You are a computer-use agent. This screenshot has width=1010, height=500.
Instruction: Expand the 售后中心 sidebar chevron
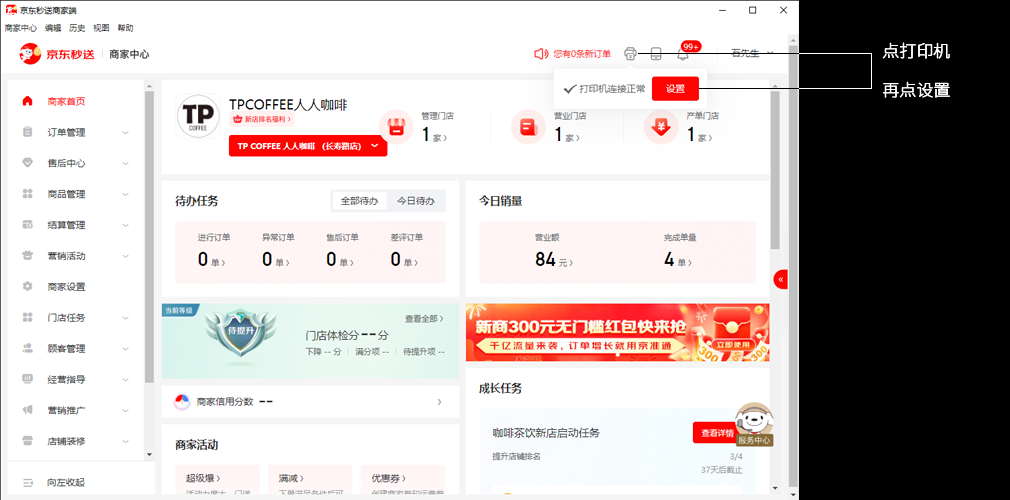(x=126, y=164)
